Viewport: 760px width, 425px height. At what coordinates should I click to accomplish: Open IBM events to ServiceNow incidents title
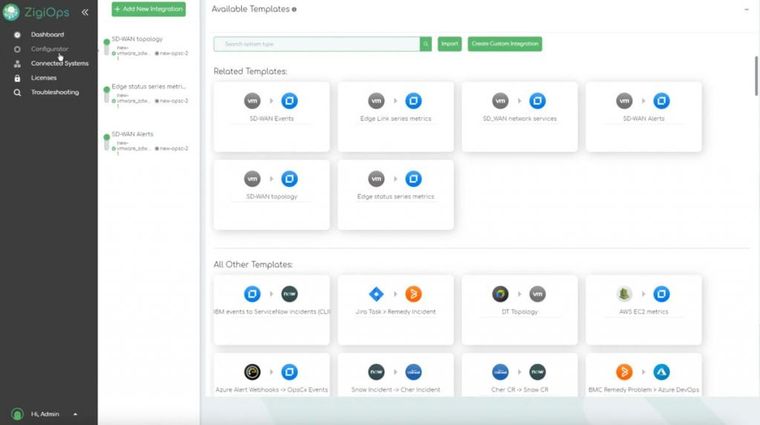coord(272,312)
